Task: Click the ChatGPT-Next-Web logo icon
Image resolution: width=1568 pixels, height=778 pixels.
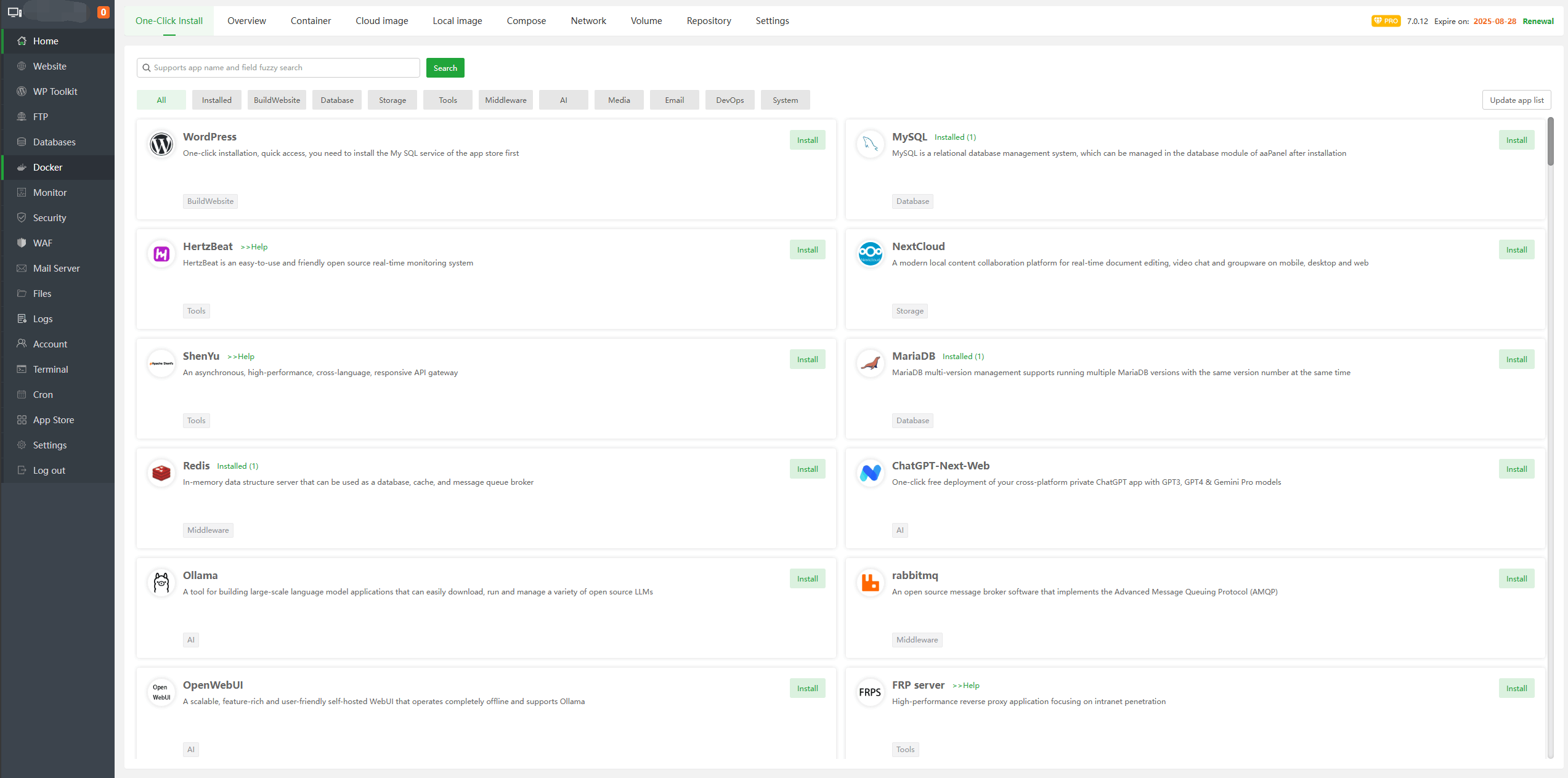Action: (x=870, y=472)
